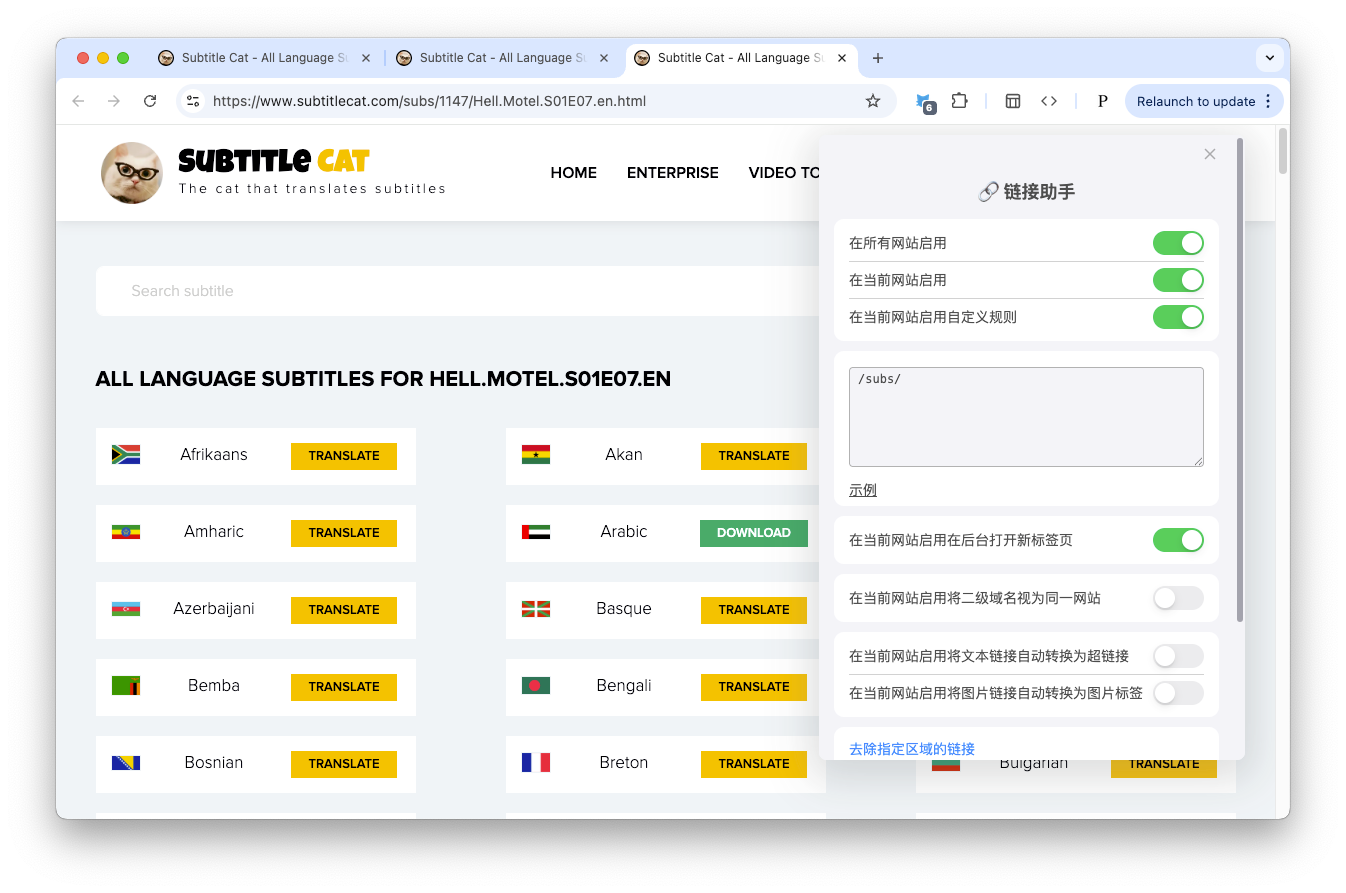Click inside the Search subtitle field

click(x=450, y=291)
